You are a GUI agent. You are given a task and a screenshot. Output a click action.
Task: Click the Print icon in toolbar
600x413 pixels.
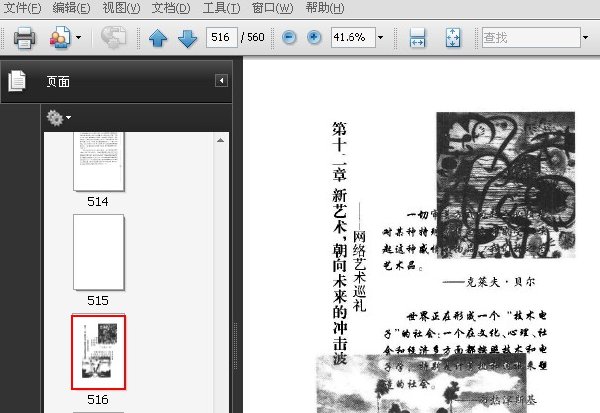(x=24, y=38)
